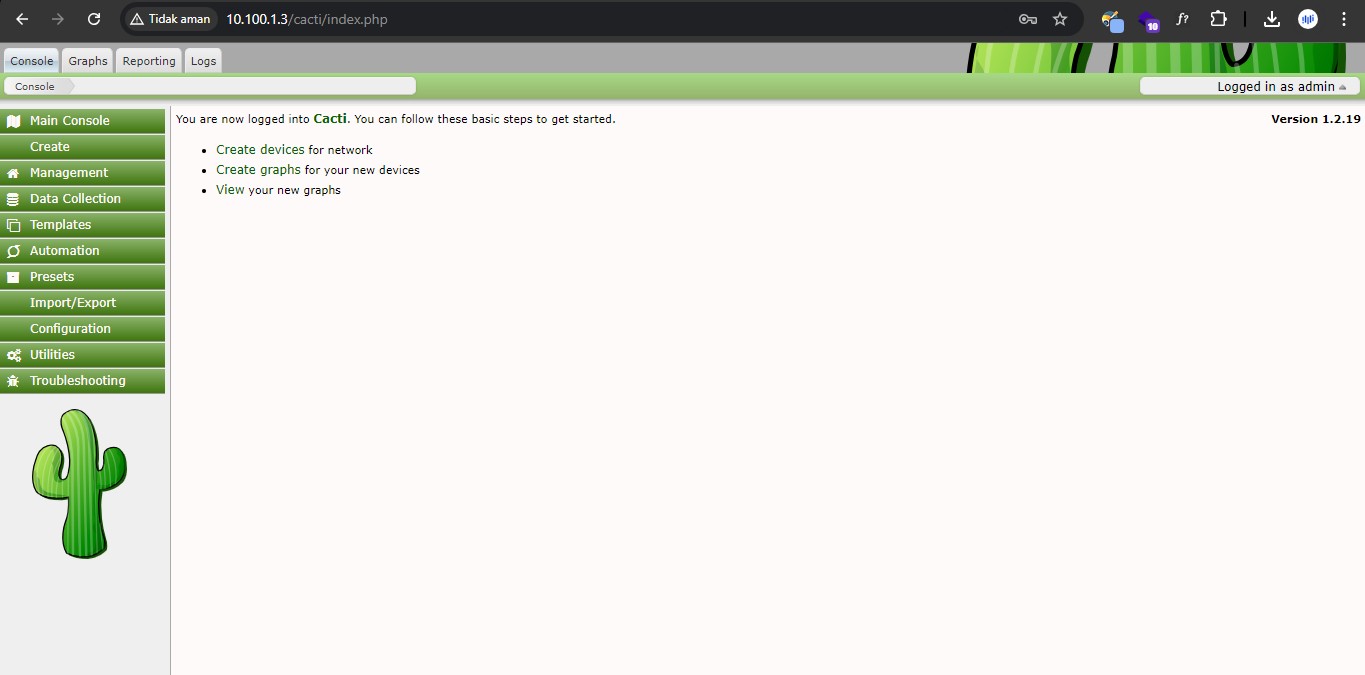
Task: Follow the View new graphs link
Action: click(x=230, y=190)
